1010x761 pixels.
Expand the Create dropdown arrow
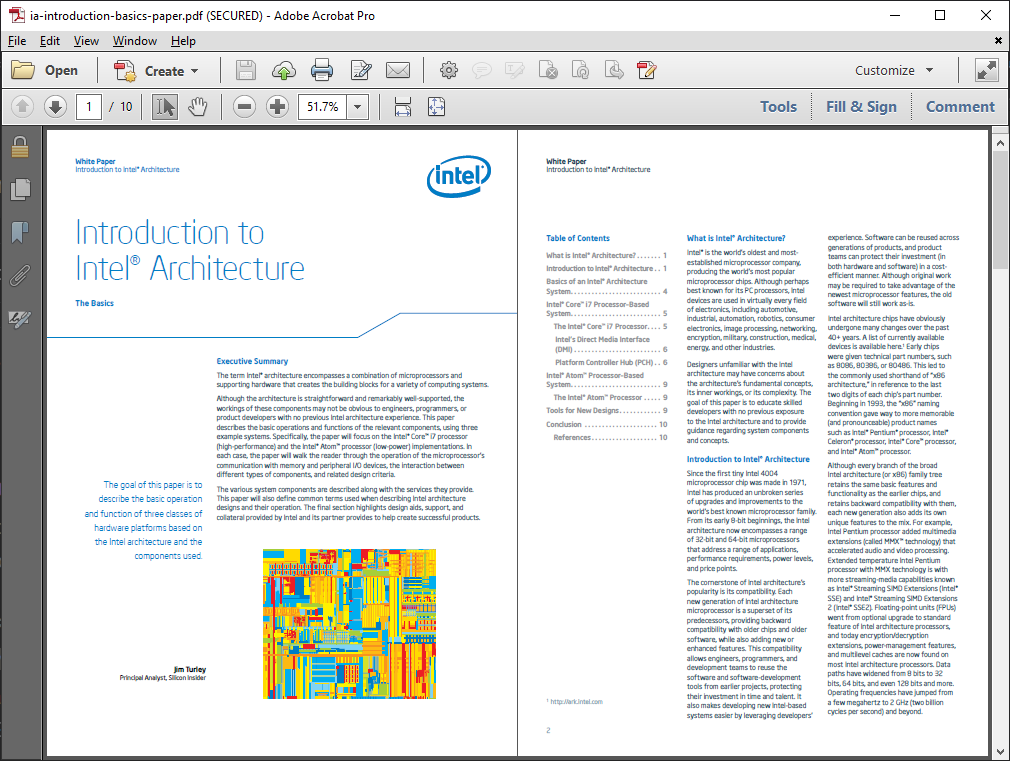[195, 71]
